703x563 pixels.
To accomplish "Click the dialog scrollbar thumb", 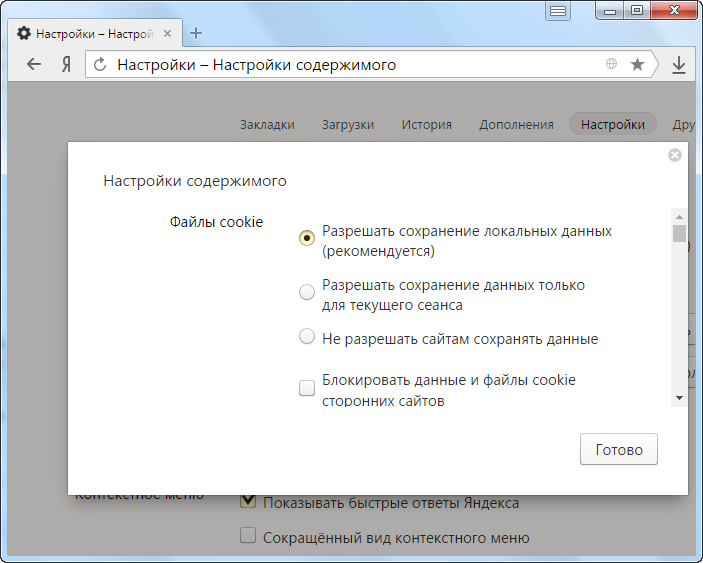I will pos(679,233).
